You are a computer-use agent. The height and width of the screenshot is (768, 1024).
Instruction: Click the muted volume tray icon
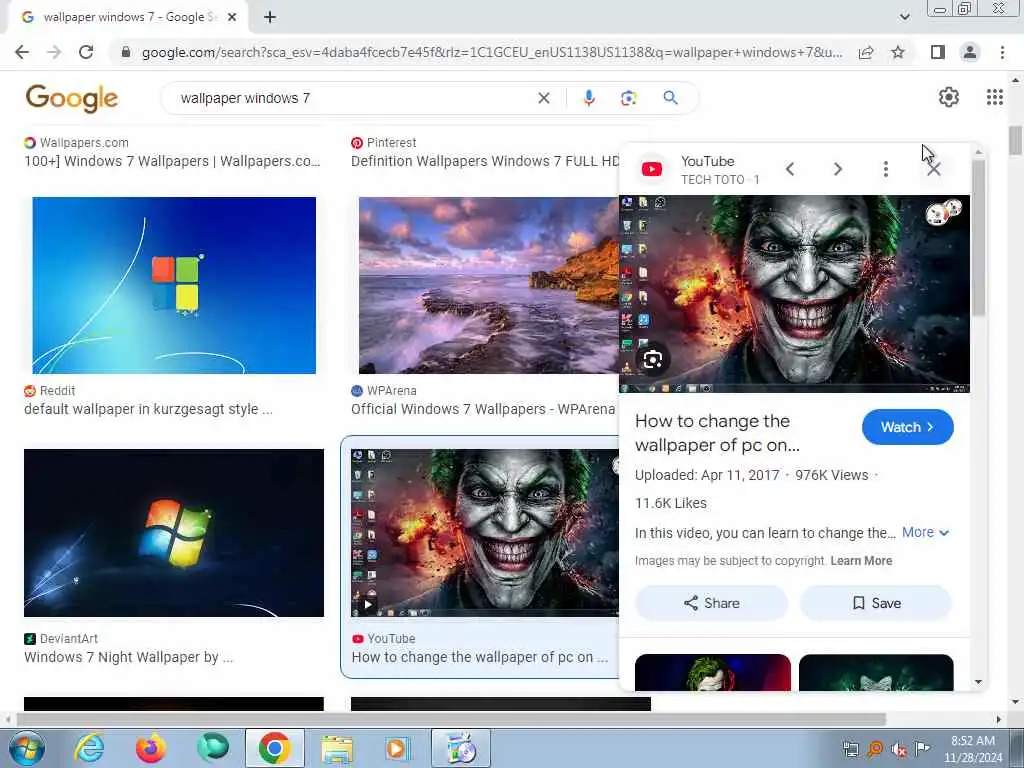899,749
